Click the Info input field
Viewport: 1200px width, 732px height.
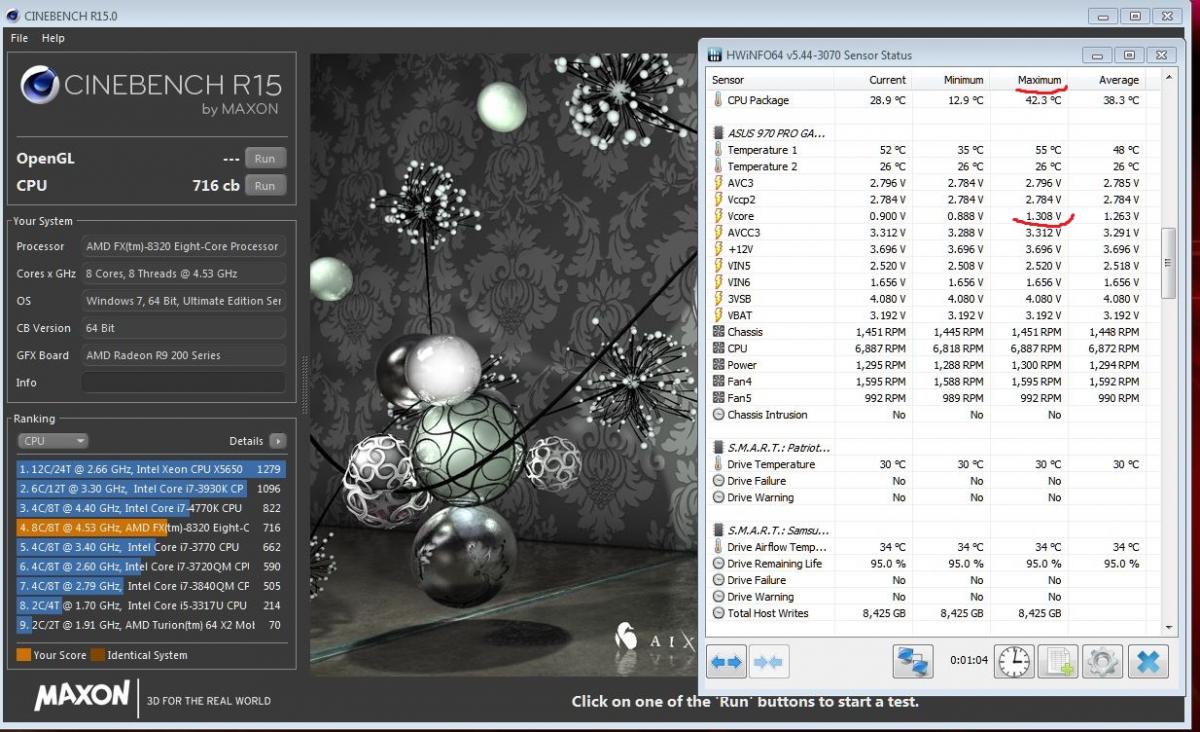[184, 383]
